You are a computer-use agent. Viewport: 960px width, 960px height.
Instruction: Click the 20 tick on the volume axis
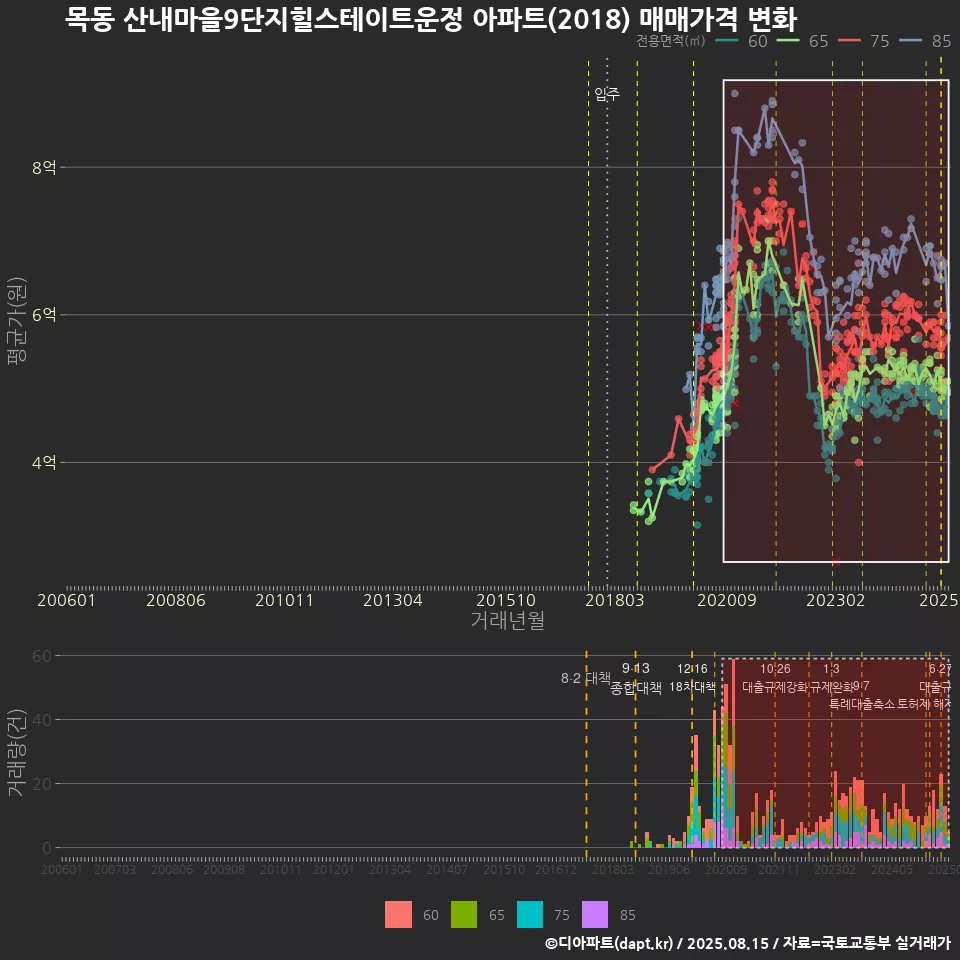pos(42,784)
